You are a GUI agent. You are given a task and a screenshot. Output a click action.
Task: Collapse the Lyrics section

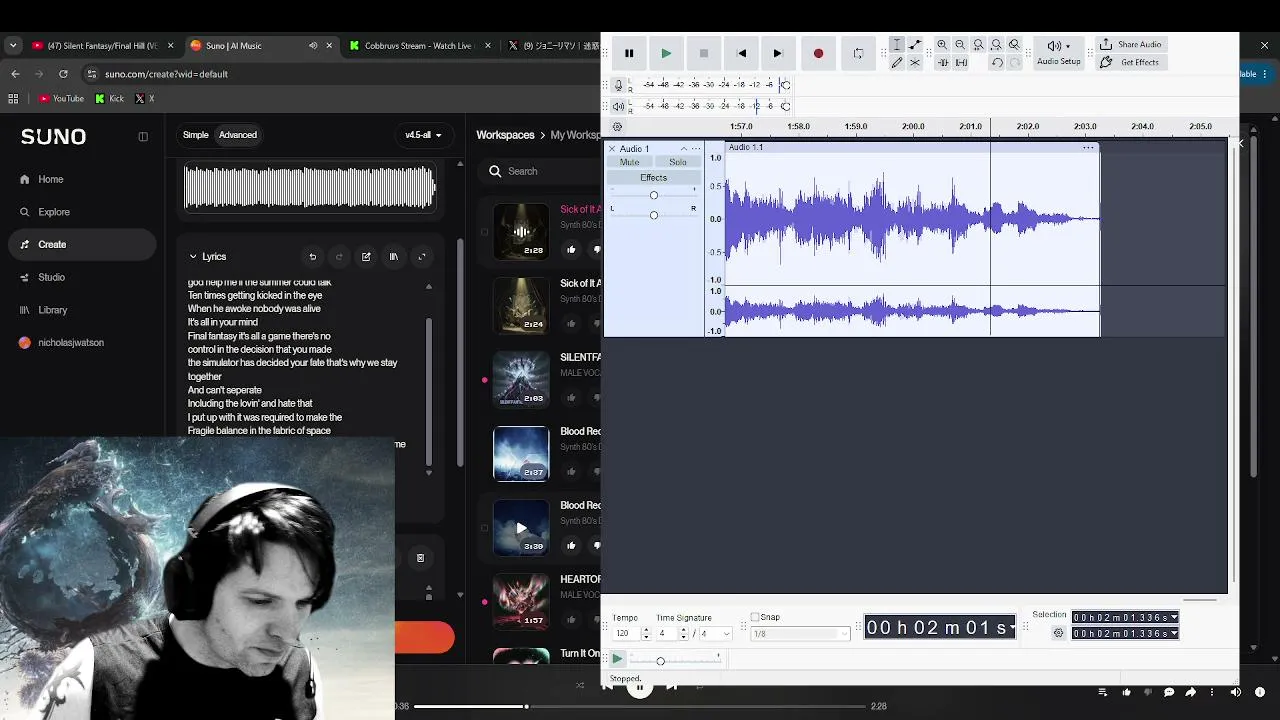(193, 257)
